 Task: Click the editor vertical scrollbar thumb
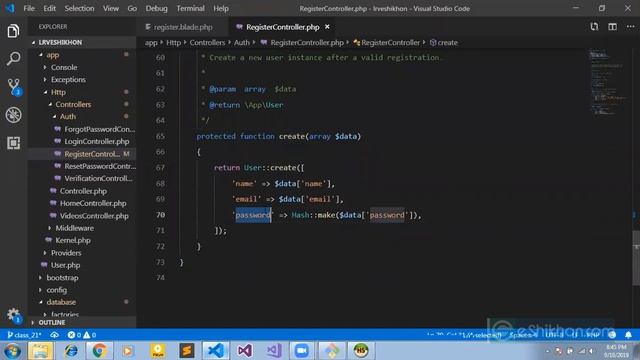click(636, 258)
